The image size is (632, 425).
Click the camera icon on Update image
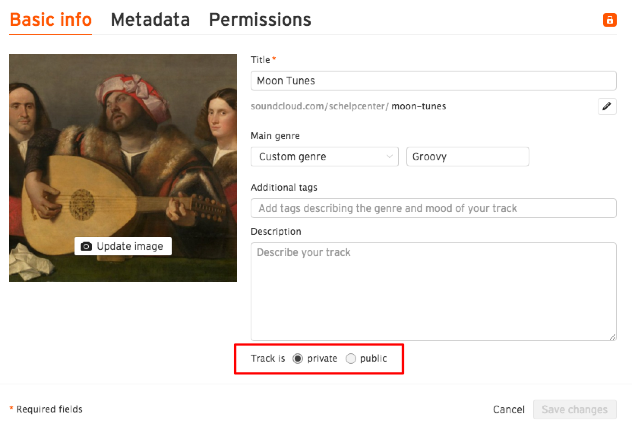86,246
